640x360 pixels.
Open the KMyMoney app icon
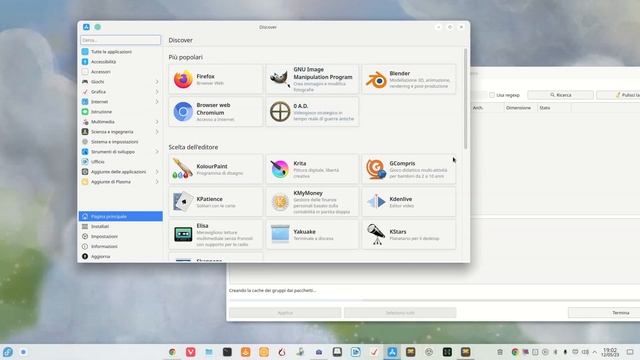coord(280,202)
